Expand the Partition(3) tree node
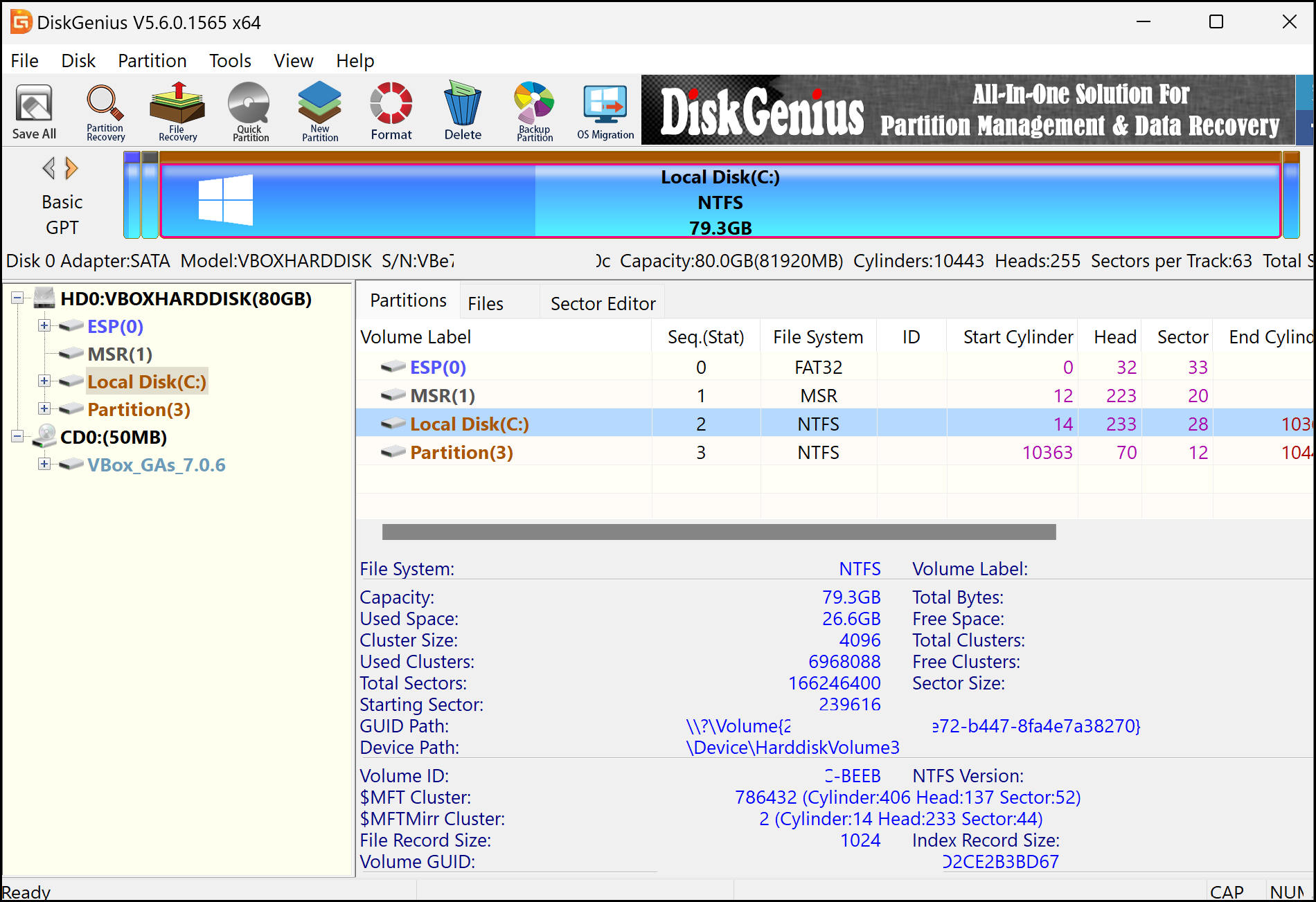This screenshot has width=1316, height=902. pyautogui.click(x=44, y=408)
